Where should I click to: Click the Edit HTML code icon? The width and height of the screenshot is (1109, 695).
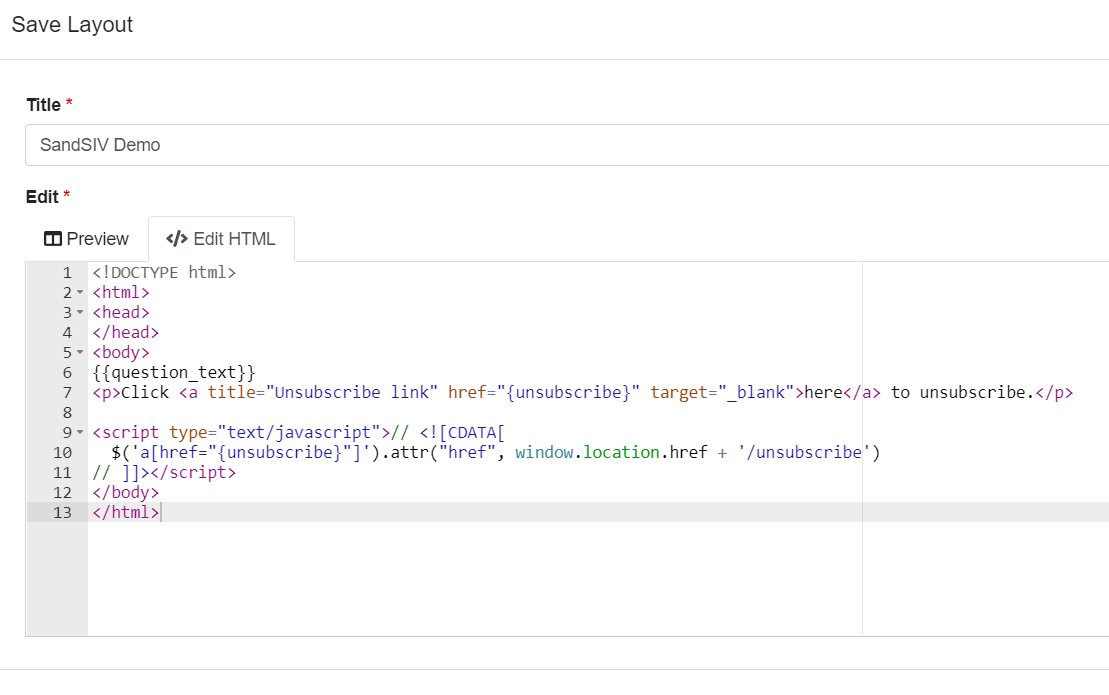pyautogui.click(x=177, y=239)
